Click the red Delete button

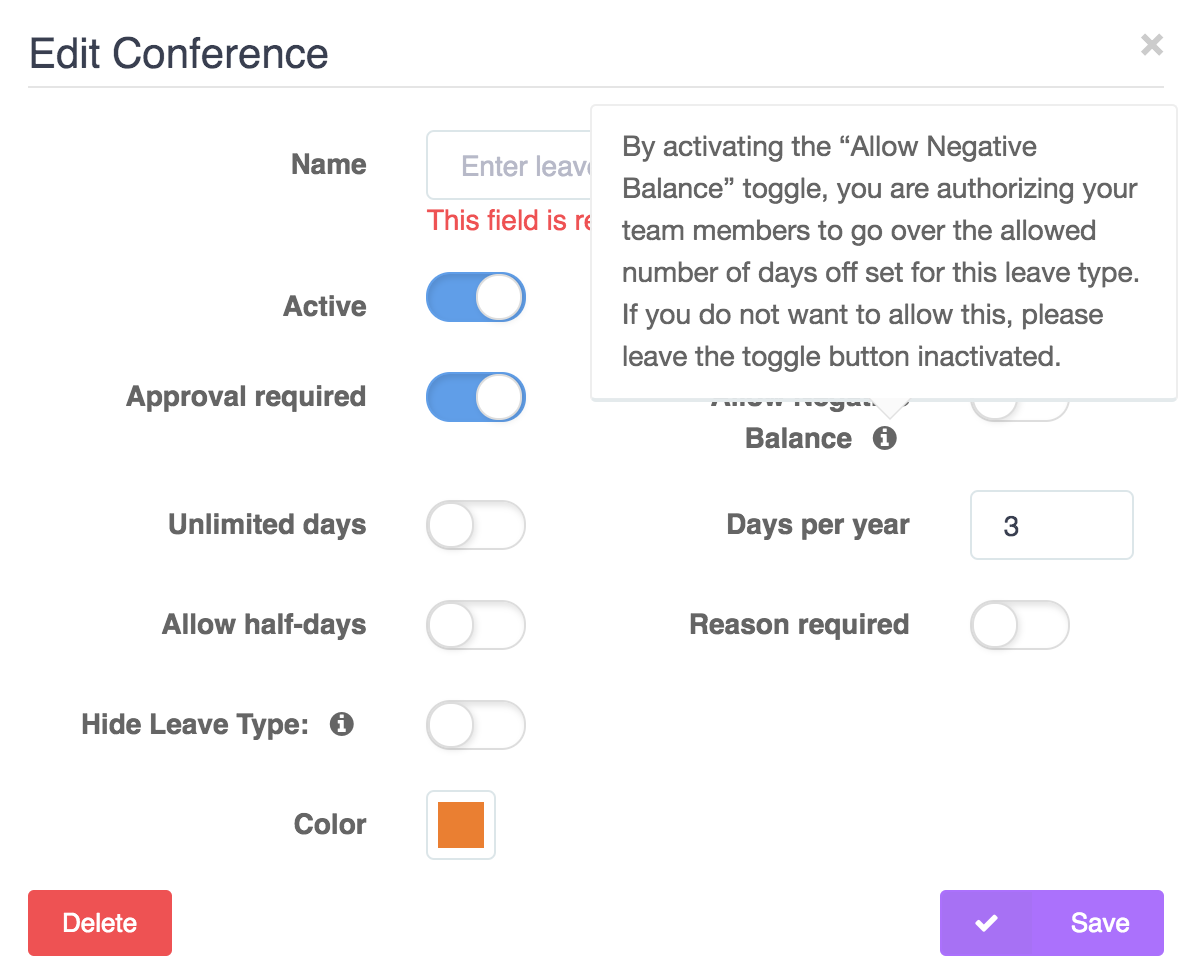pyautogui.click(x=100, y=922)
